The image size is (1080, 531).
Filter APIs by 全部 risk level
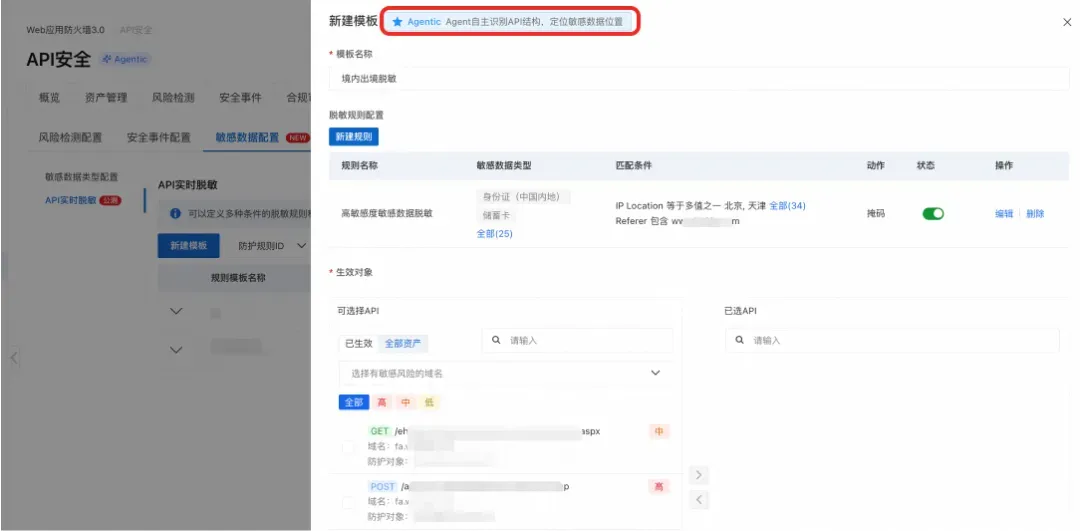354,402
